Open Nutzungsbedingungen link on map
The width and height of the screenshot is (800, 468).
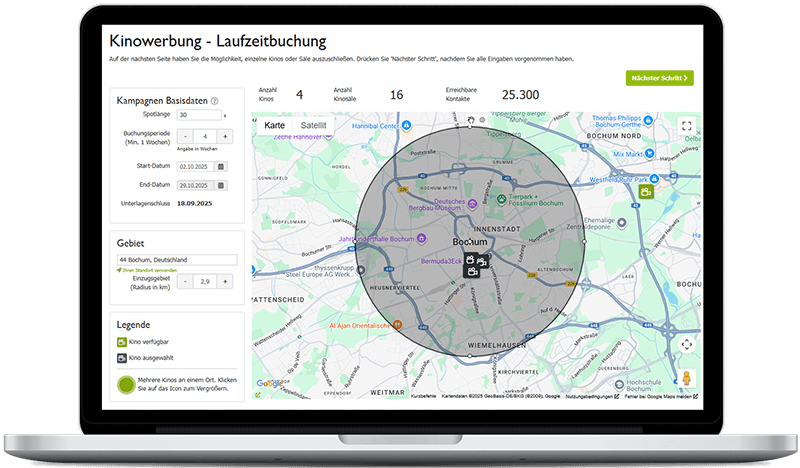coord(592,396)
